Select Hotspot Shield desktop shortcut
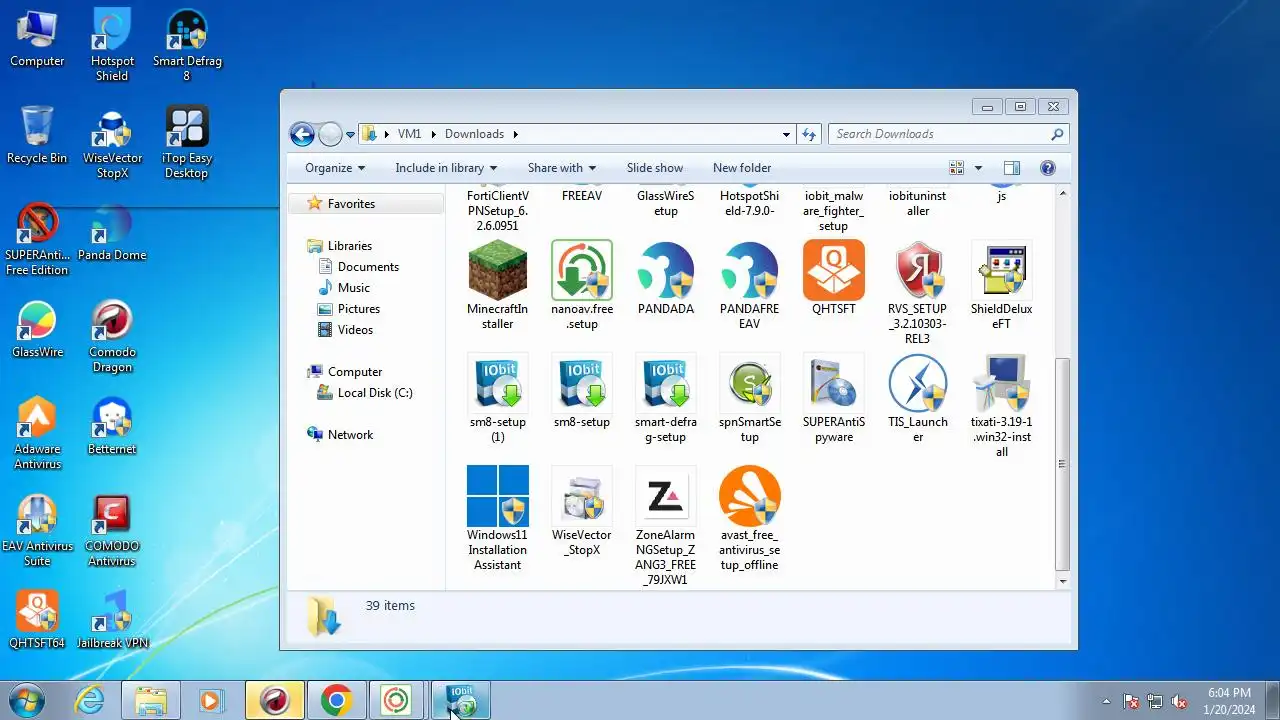1280x720 pixels. [x=112, y=45]
